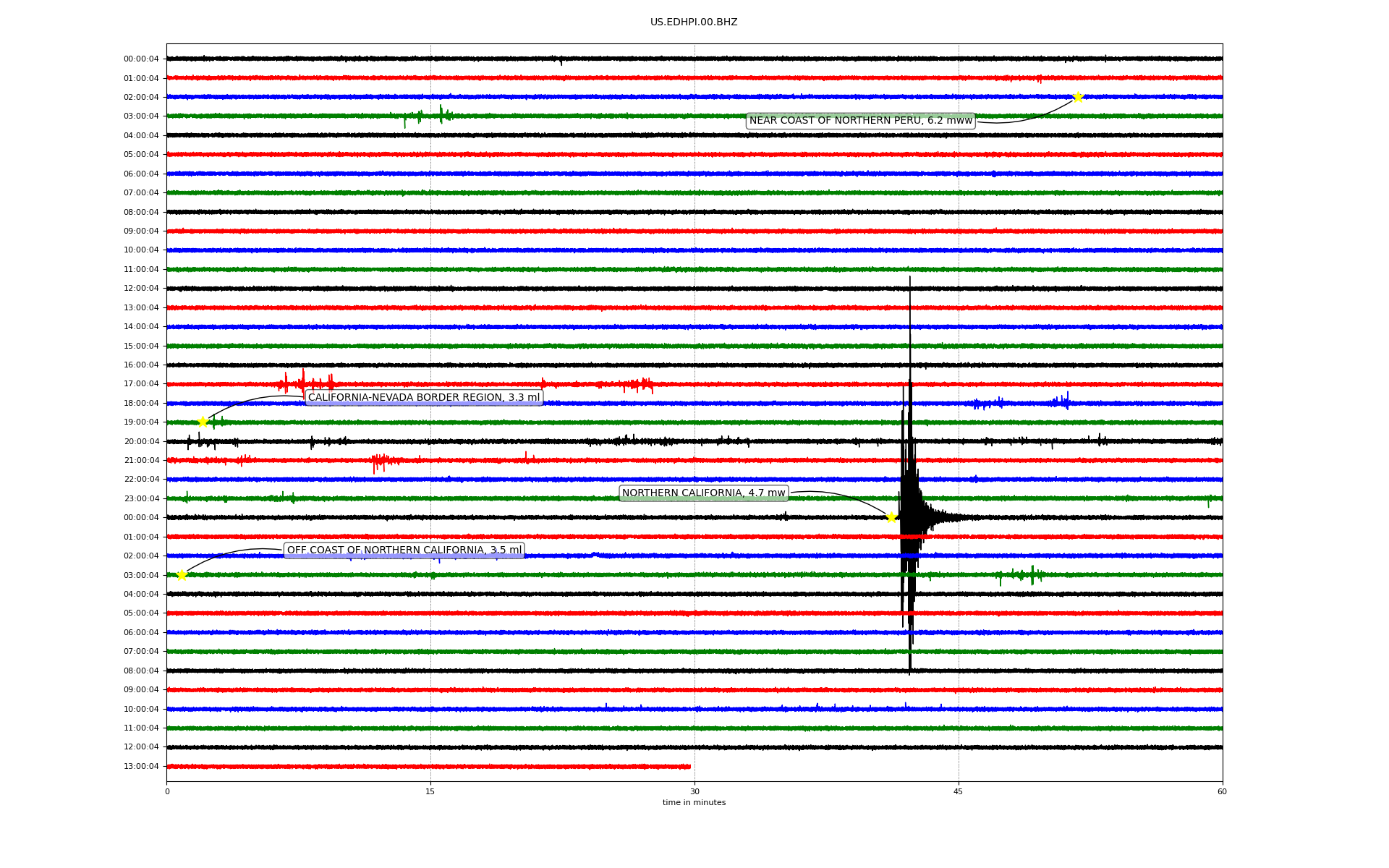Select the CALIFORNIA-NEVADA BORDER REGION annotation box
Image resolution: width=1389 pixels, height=868 pixels.
424,397
